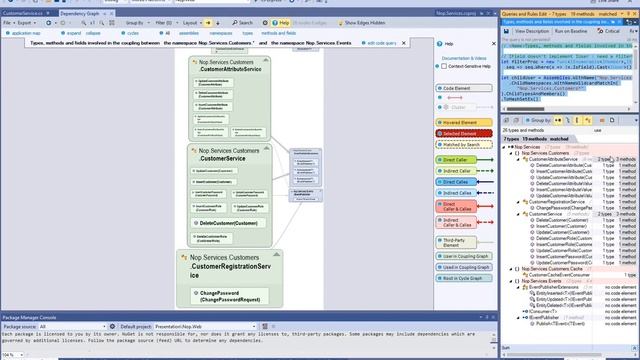The image size is (640, 360).
Task: Collapse the CustomerRegistrationService graph box
Action: (276, 254)
